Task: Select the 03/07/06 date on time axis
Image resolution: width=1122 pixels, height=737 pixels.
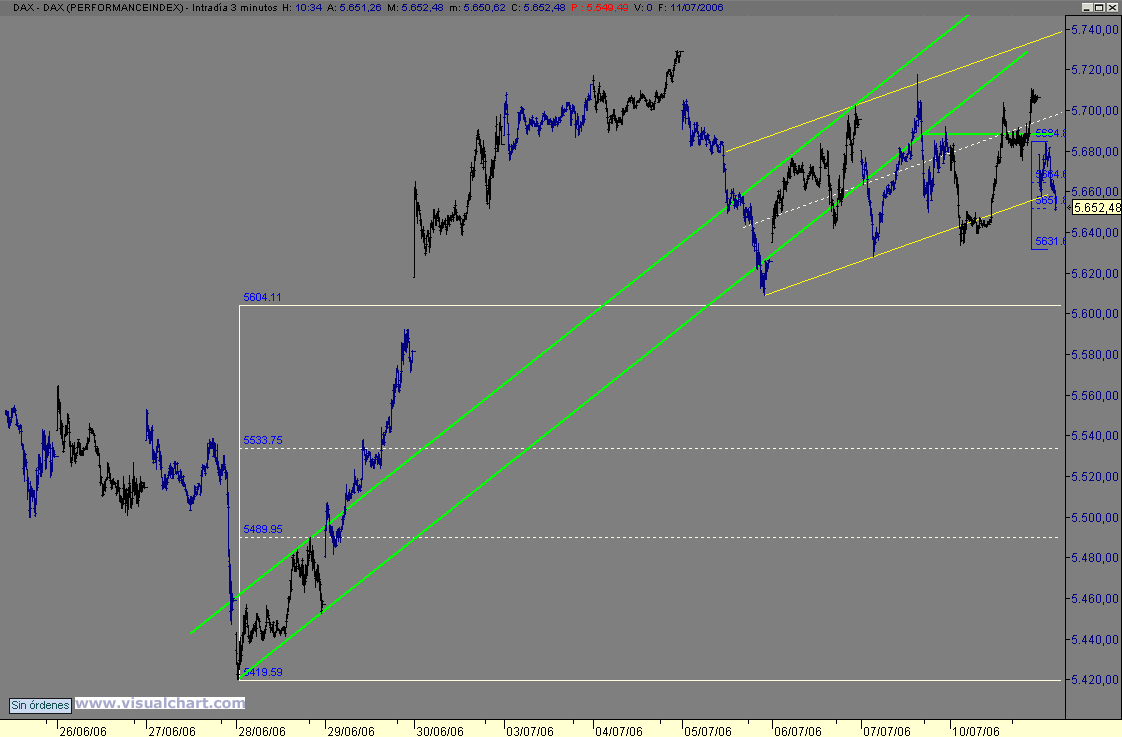Action: [x=530, y=731]
